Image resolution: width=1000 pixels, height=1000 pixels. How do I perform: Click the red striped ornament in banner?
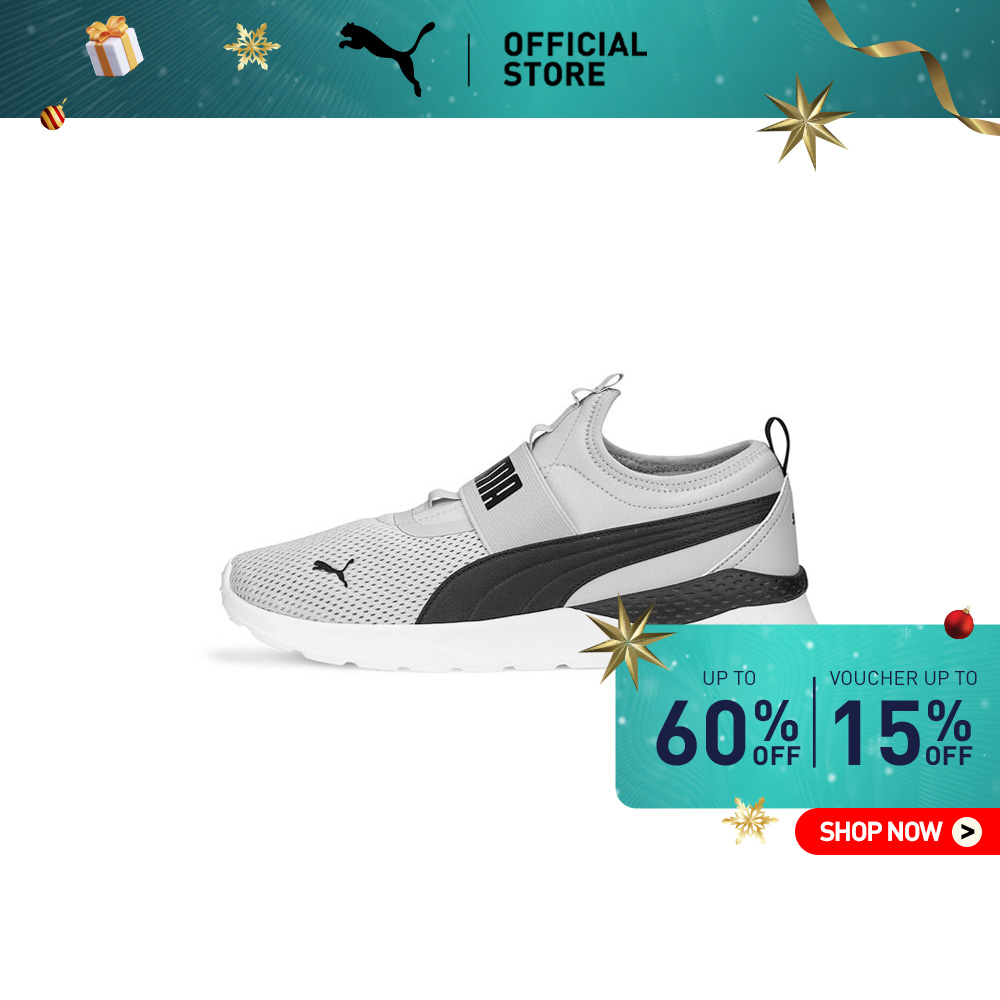click(x=53, y=115)
